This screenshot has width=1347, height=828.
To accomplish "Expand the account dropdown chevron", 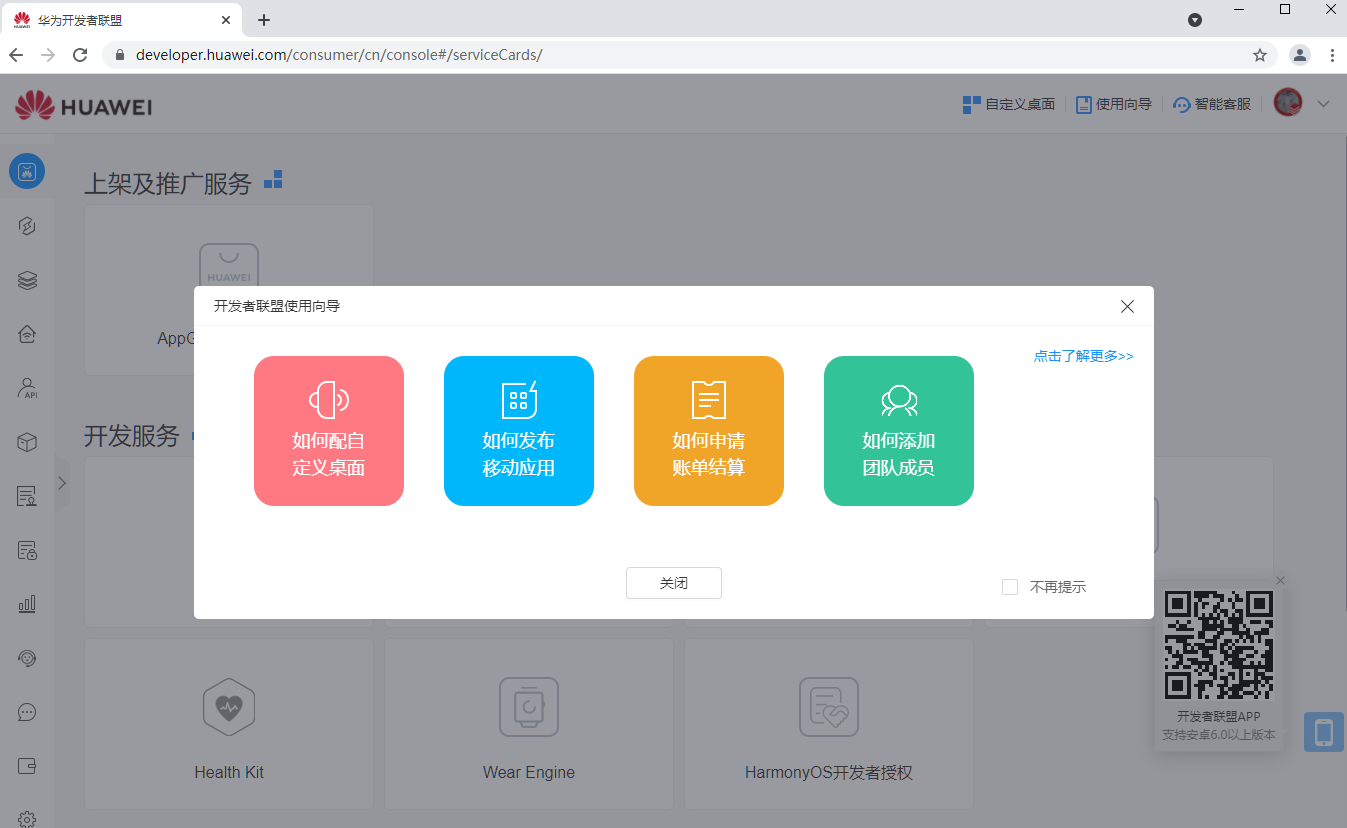I will (1324, 103).
